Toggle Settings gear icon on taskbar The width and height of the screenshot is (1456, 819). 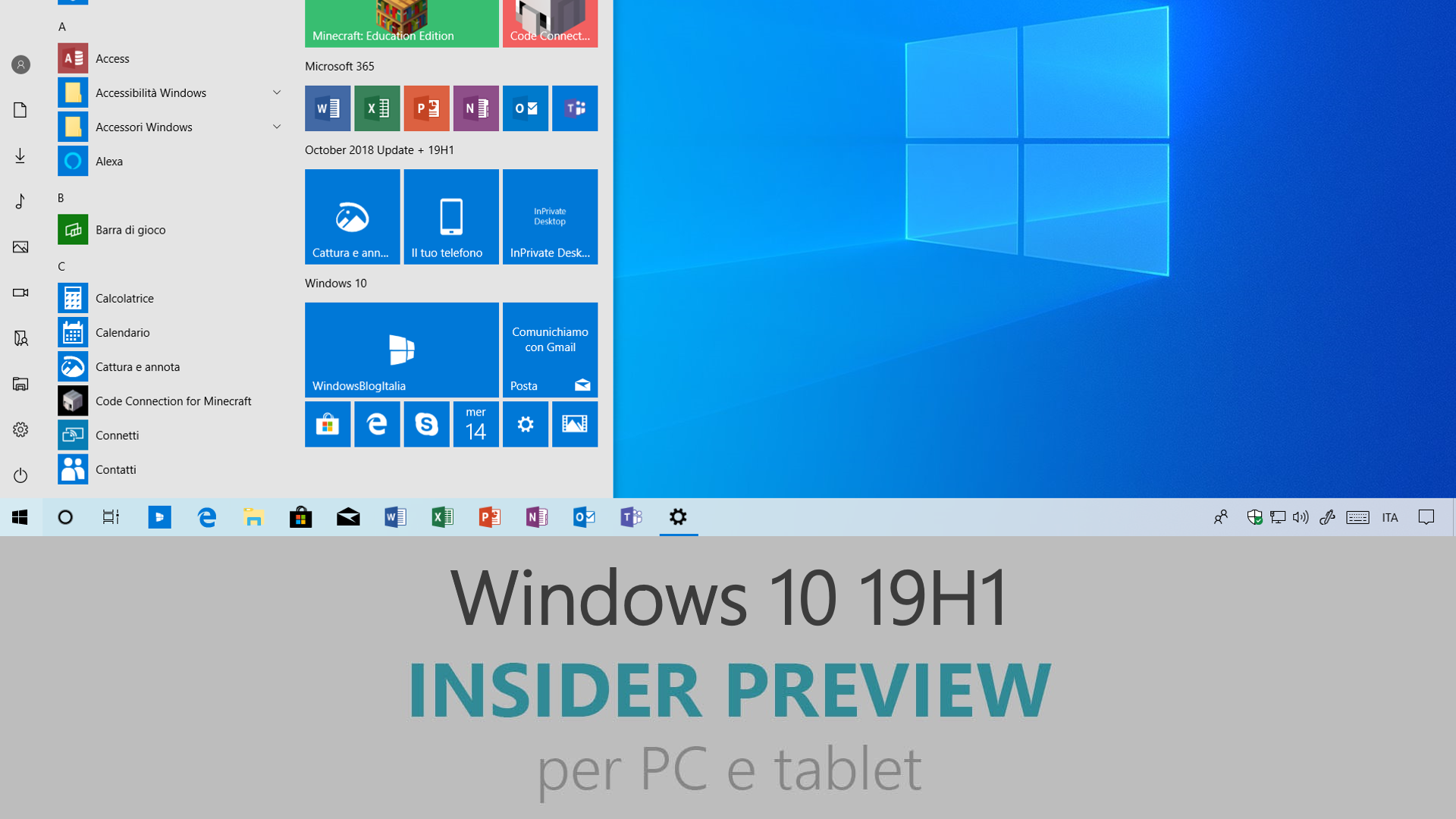(678, 517)
